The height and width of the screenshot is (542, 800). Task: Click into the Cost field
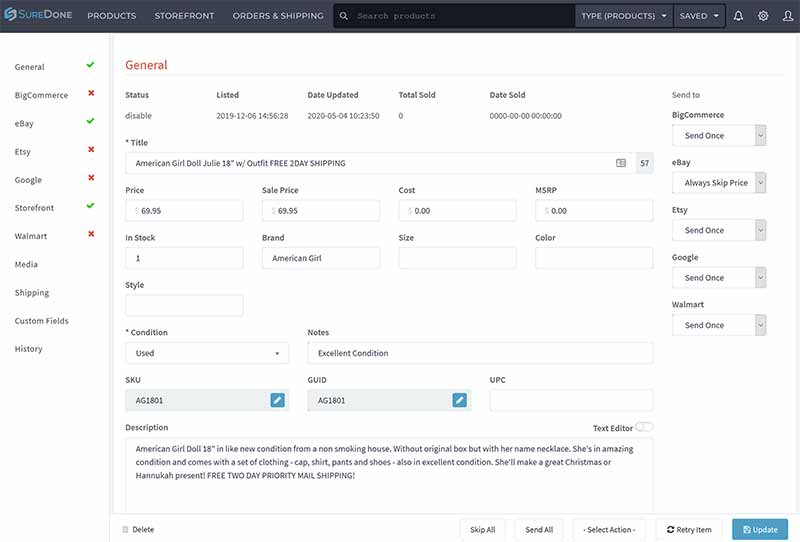point(458,211)
